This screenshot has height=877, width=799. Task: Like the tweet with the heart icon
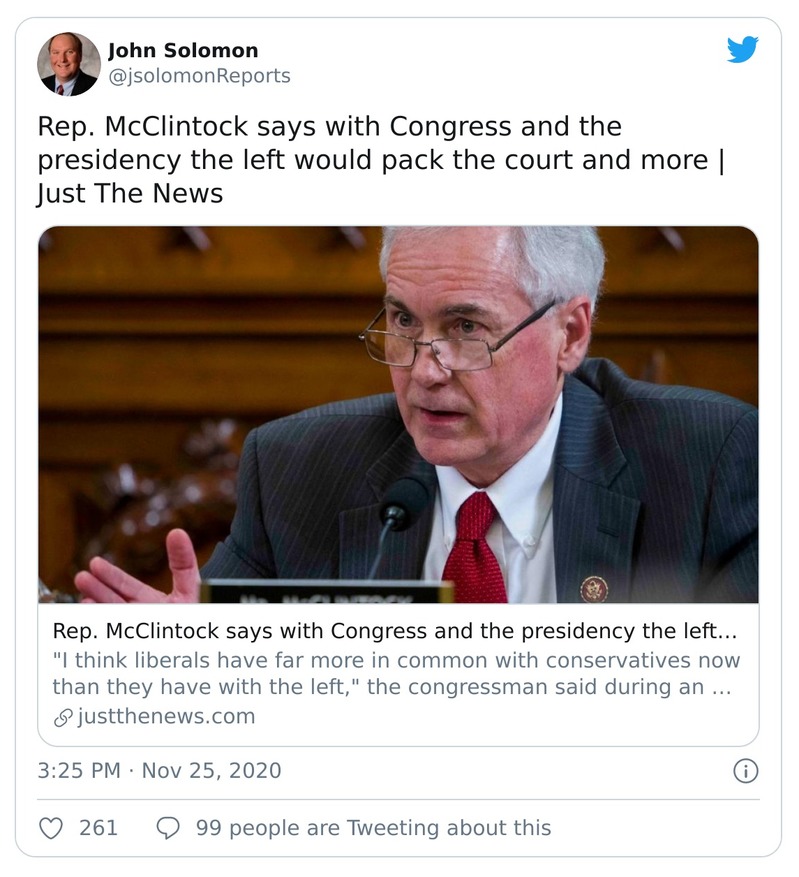(51, 828)
